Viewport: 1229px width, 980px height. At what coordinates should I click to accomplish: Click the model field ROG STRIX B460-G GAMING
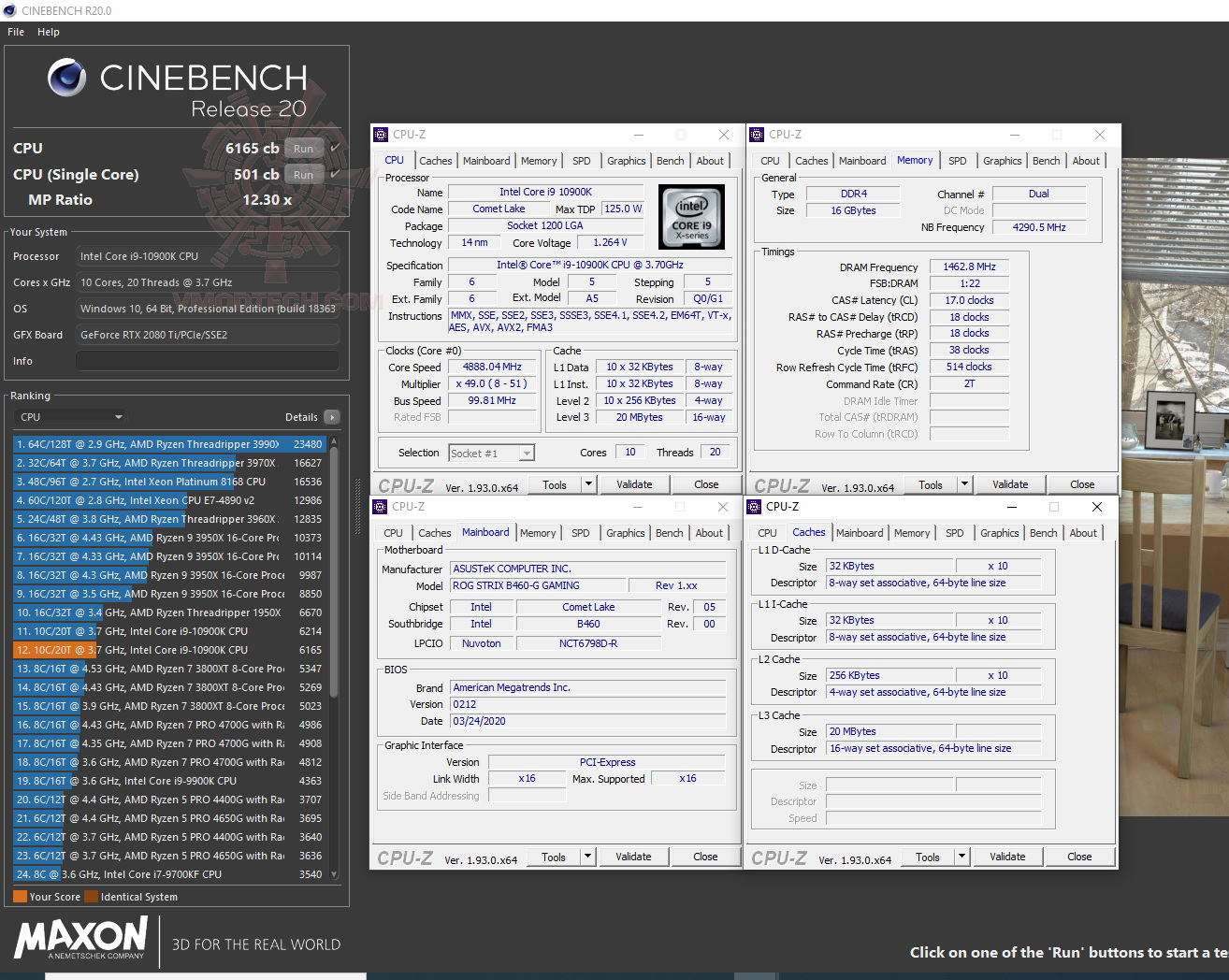tap(536, 585)
